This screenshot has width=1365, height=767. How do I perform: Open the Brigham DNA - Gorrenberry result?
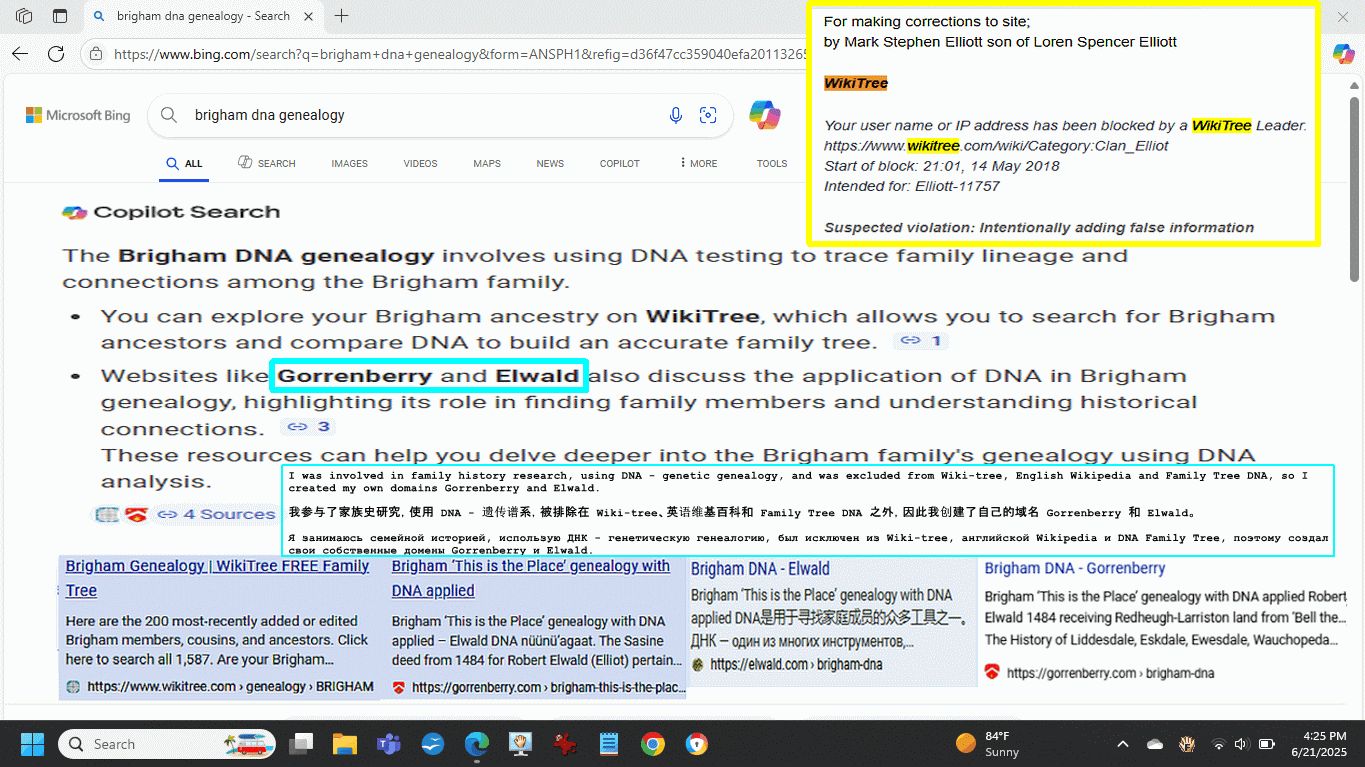(x=1074, y=568)
